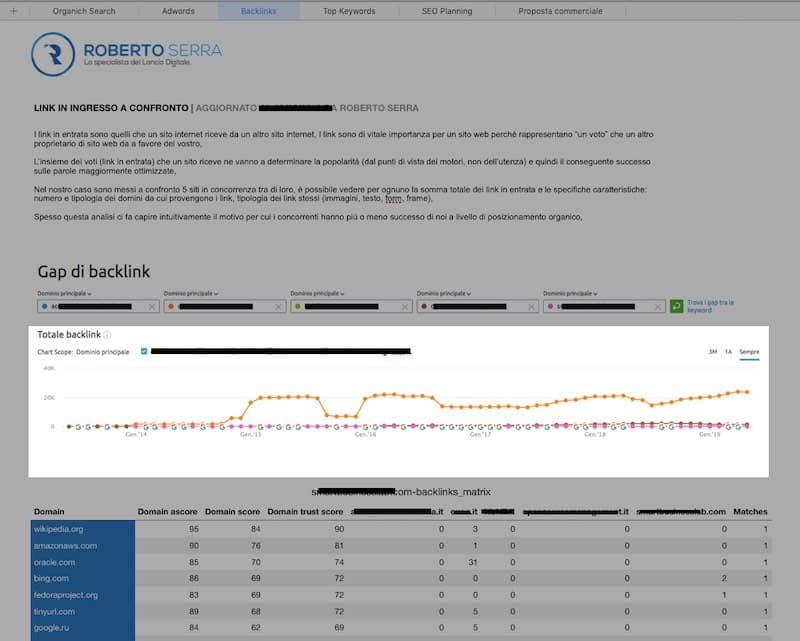Open the SEO Planning tab
This screenshot has width=800, height=641.
[447, 11]
